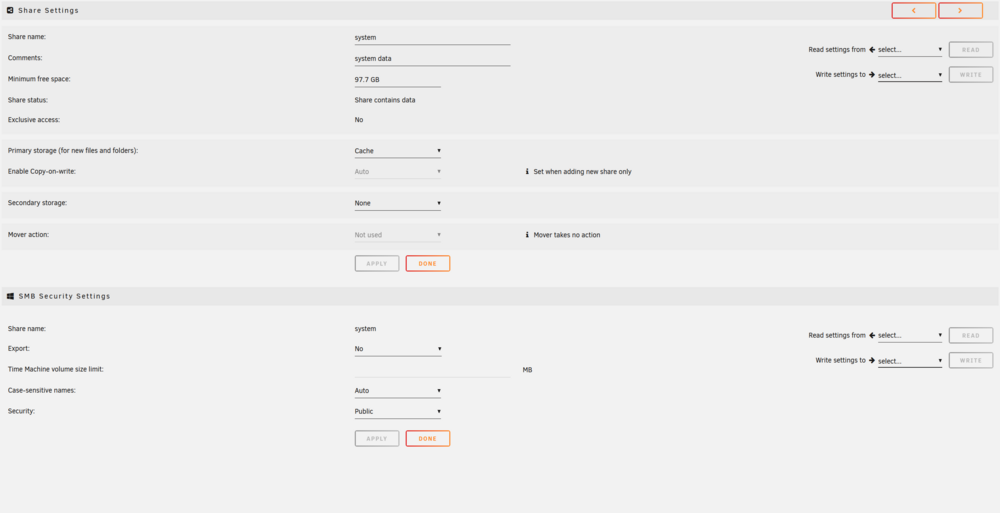Open Share Settings 'Read settings from' select dropdown

(909, 50)
